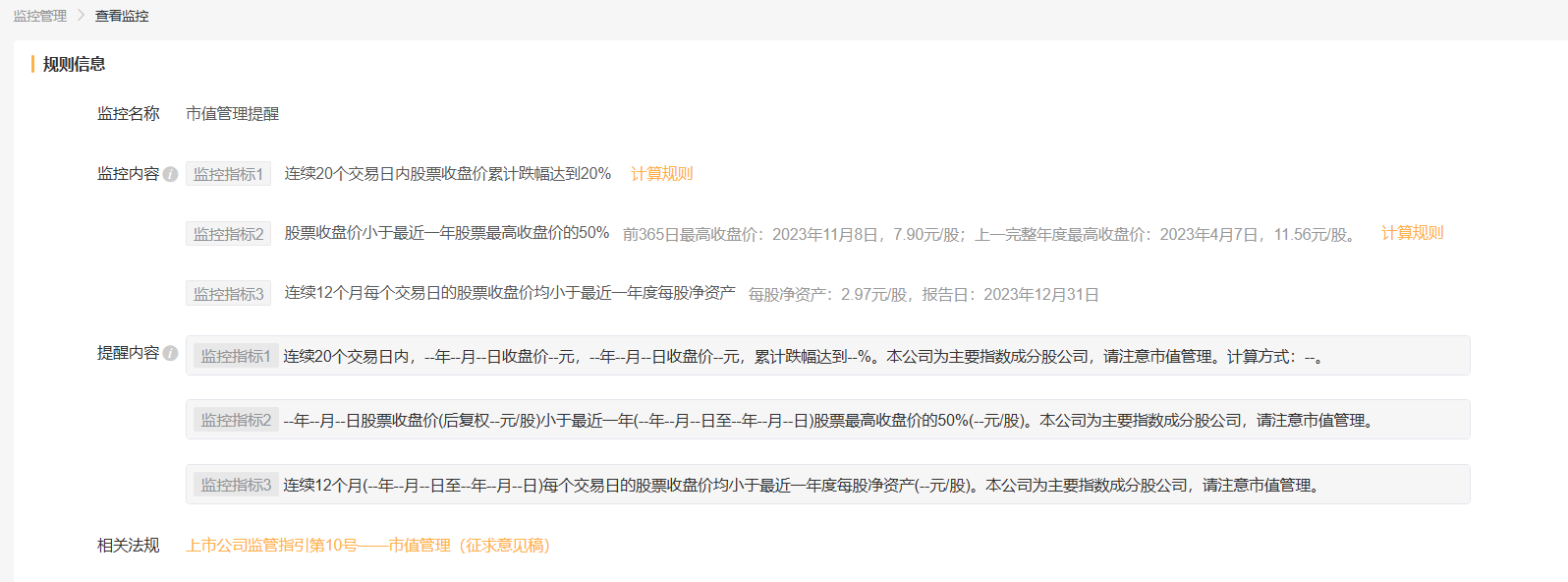Click 监控指标2 tag in 监控内容
The width and height of the screenshot is (1568, 582).
click(228, 234)
